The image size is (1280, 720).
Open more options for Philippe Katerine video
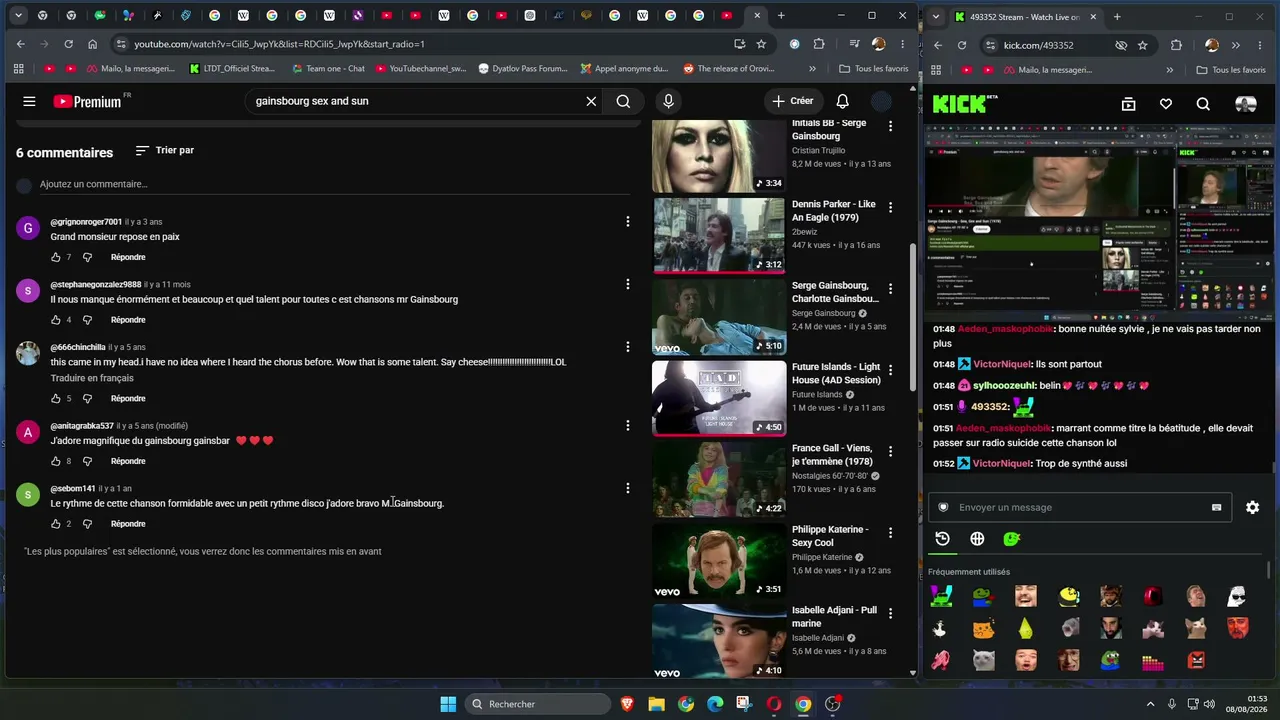890,534
